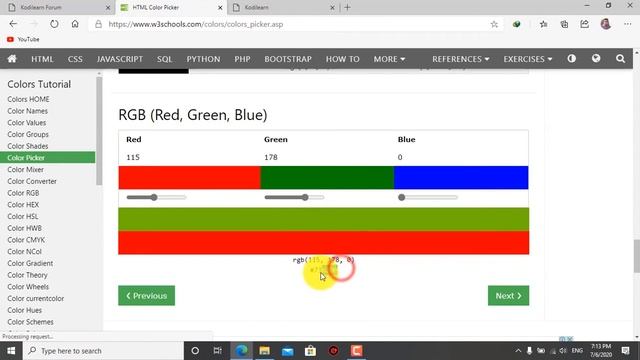Viewport: 640px width, 360px height.
Task: Open a new browser tab
Action: pos(347,7)
